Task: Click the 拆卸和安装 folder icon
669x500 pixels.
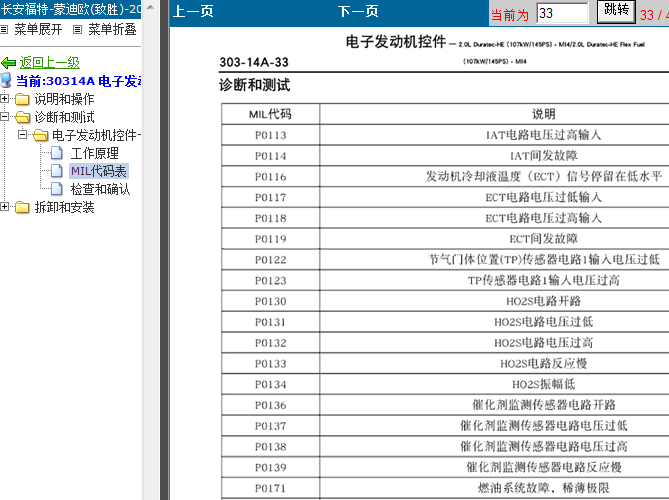Action: click(22, 207)
